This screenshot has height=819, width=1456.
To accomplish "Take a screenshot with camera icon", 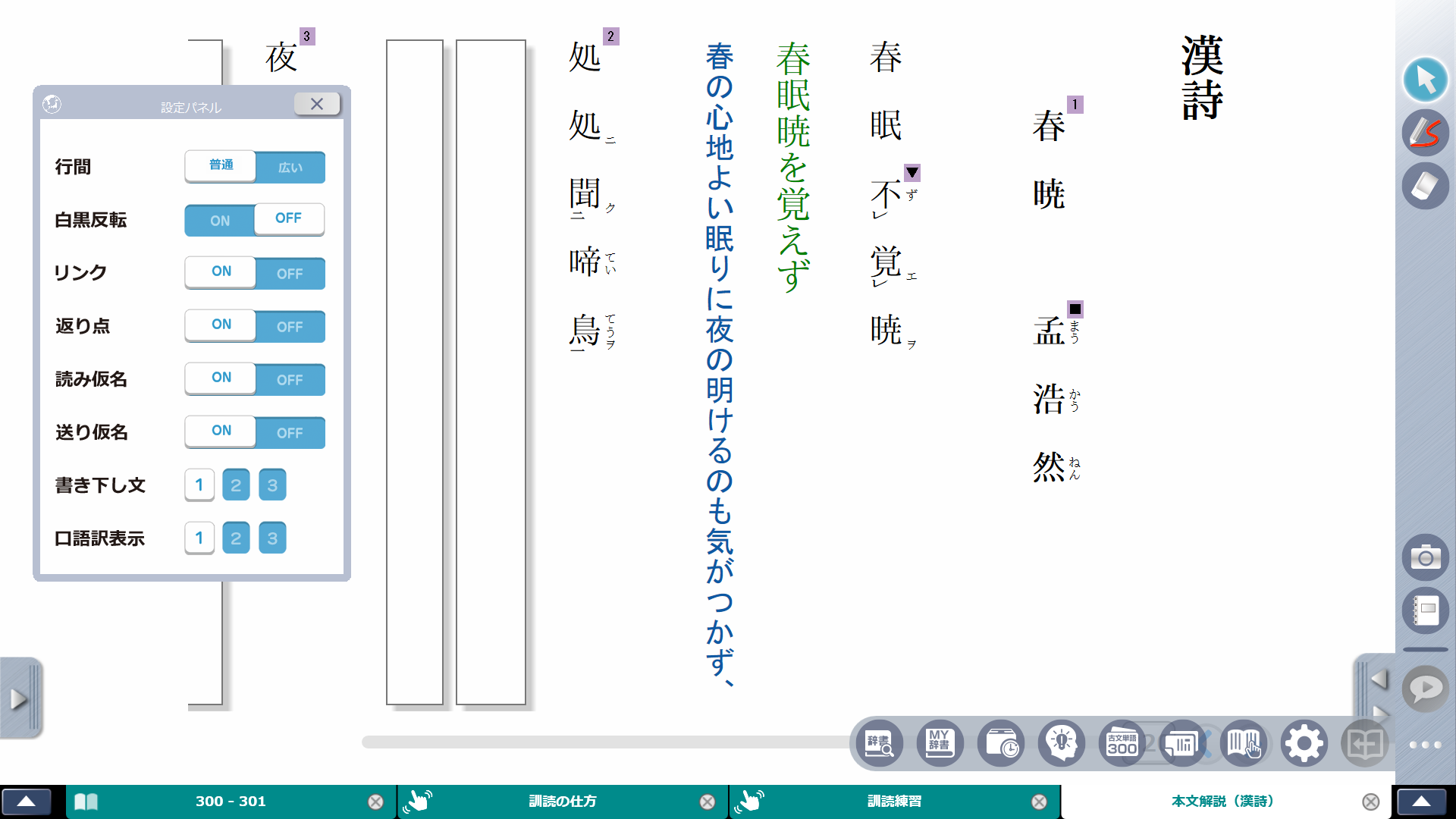I will pos(1425,558).
